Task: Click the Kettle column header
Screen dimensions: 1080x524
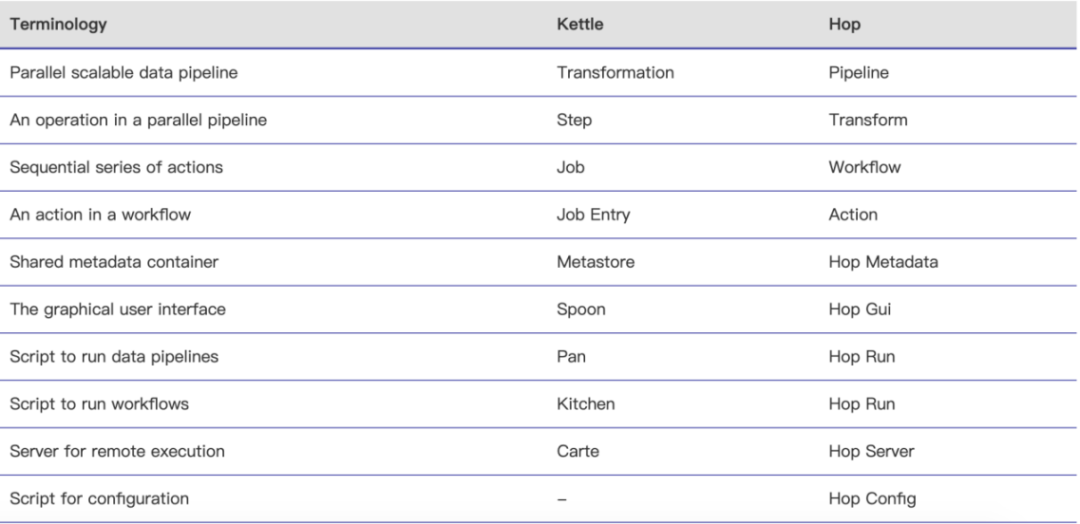Action: (579, 25)
